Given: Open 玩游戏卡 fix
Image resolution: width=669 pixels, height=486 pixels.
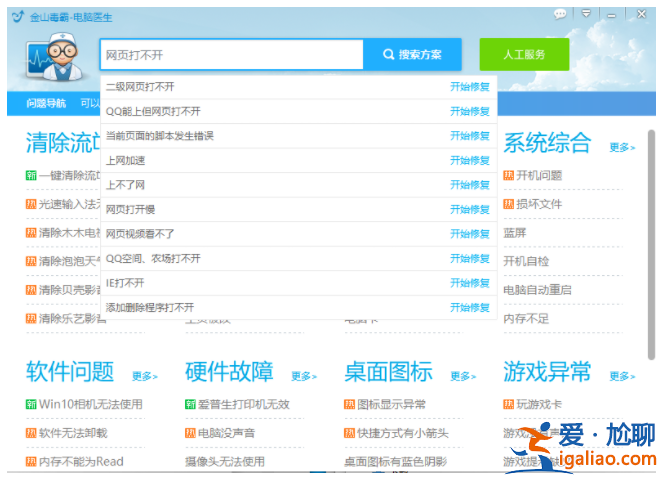Looking at the screenshot, I should [539, 405].
